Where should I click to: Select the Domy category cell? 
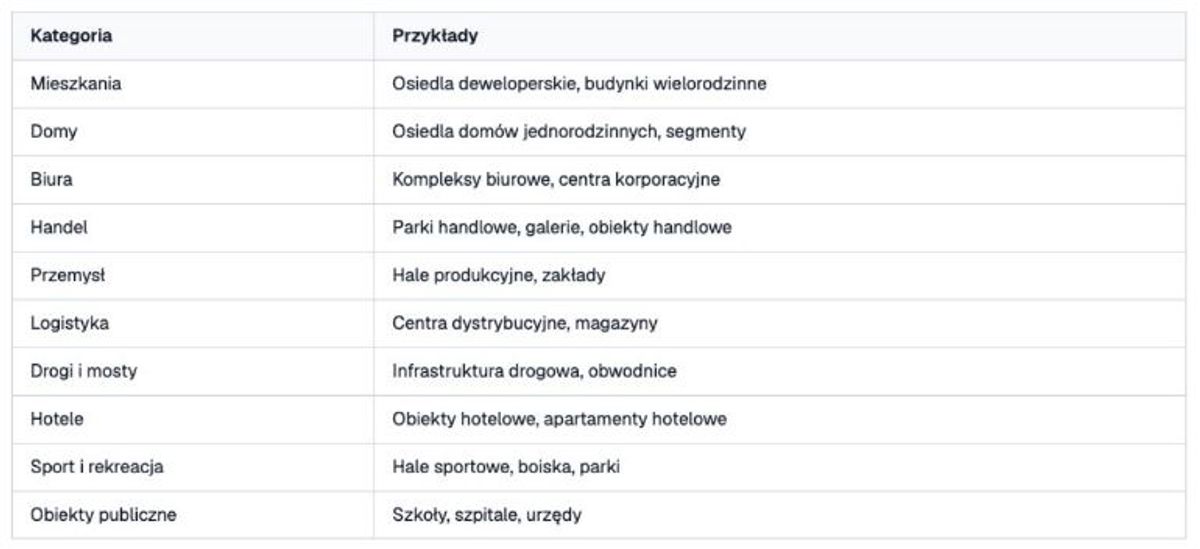click(x=193, y=132)
